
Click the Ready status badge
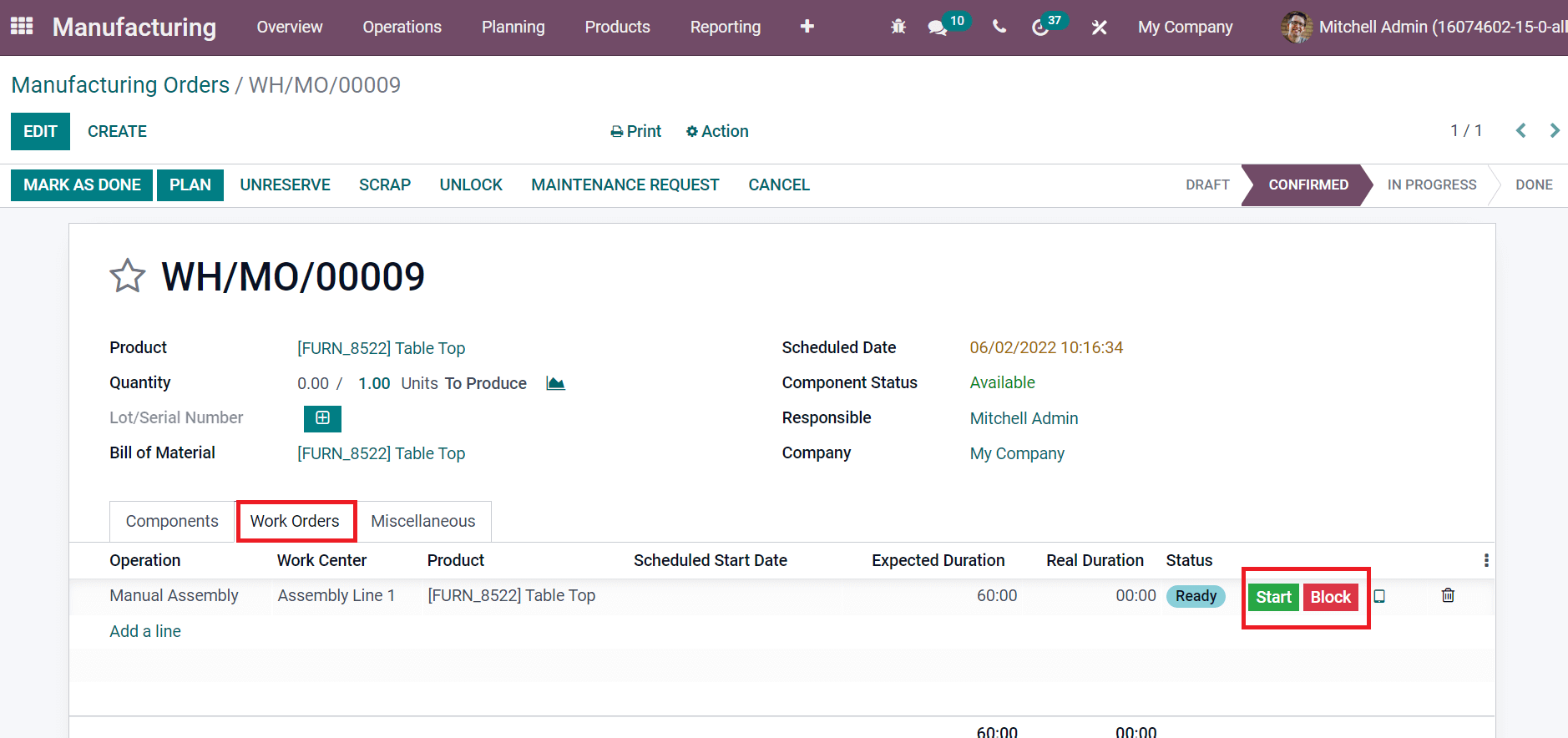[x=1196, y=596]
